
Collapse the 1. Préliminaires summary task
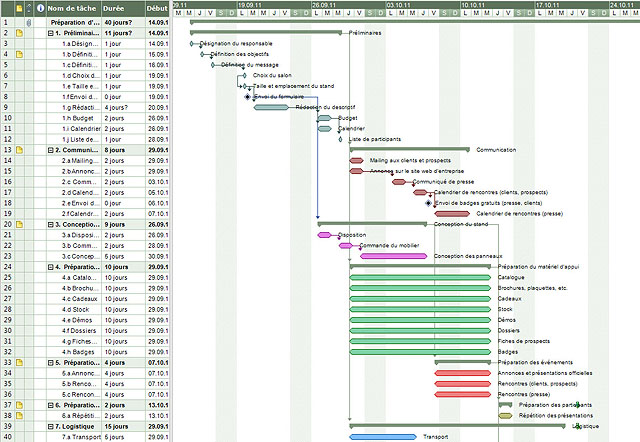(51, 33)
